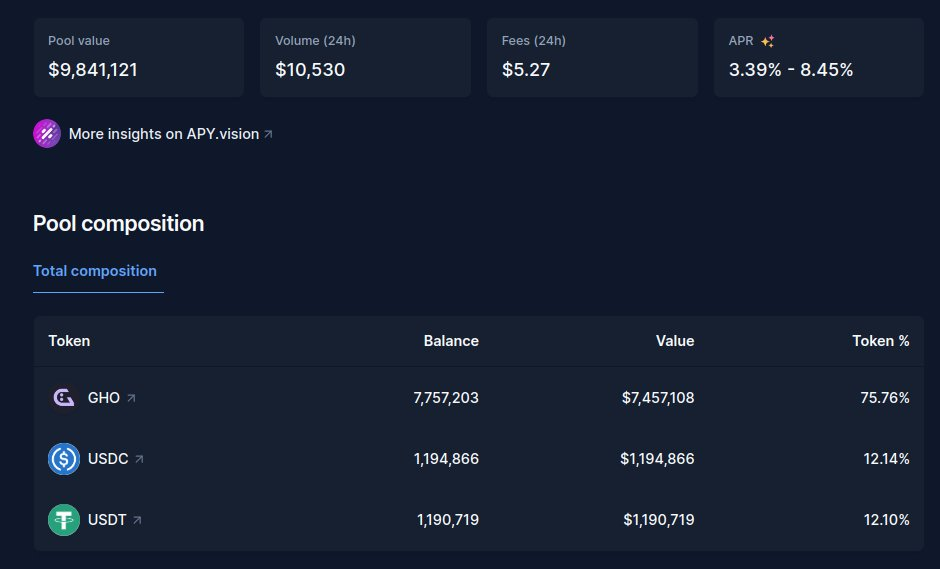Click the USDT token icon
This screenshot has height=569, width=940.
click(x=64, y=520)
